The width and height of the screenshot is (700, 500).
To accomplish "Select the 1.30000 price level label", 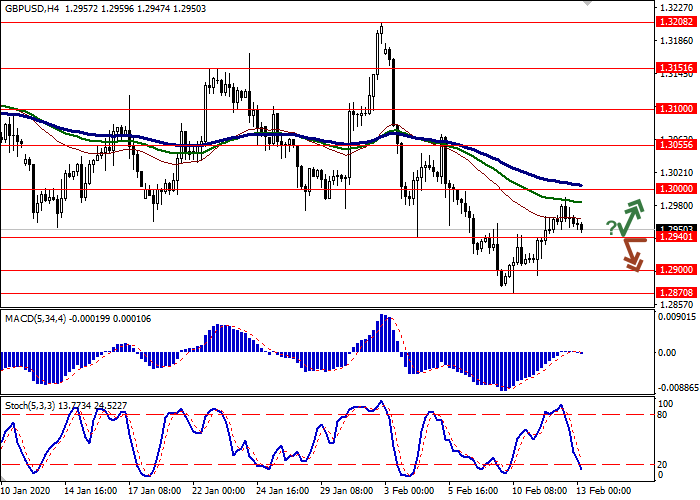I will 676,189.
